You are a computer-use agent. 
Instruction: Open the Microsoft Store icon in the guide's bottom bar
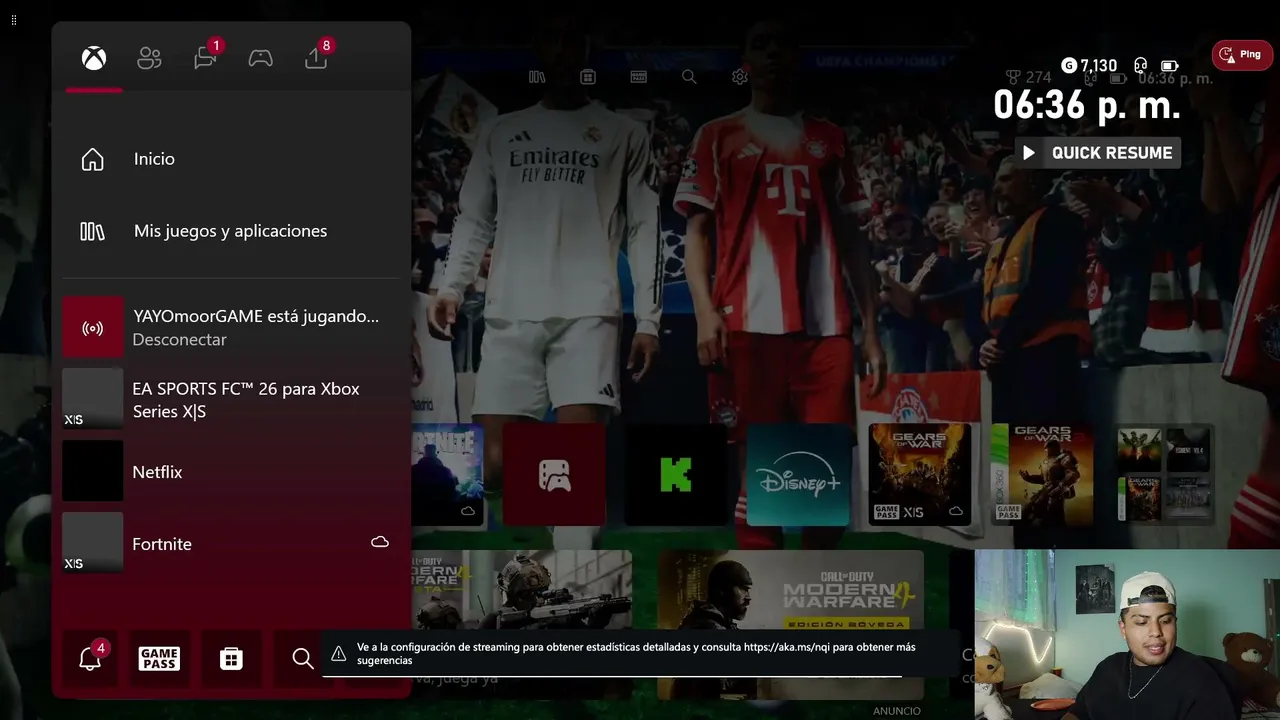(231, 658)
